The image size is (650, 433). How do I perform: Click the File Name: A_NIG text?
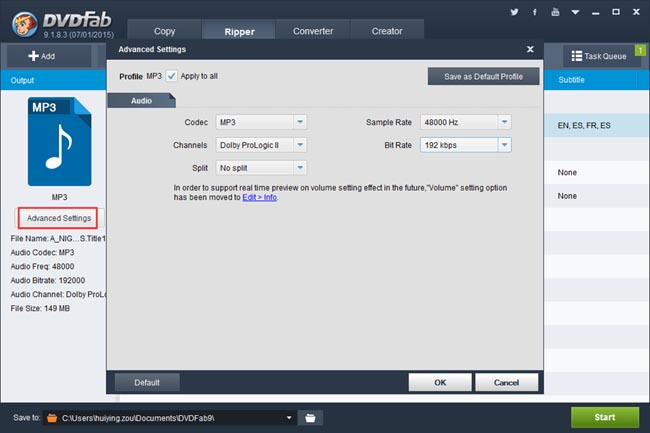pyautogui.click(x=58, y=239)
